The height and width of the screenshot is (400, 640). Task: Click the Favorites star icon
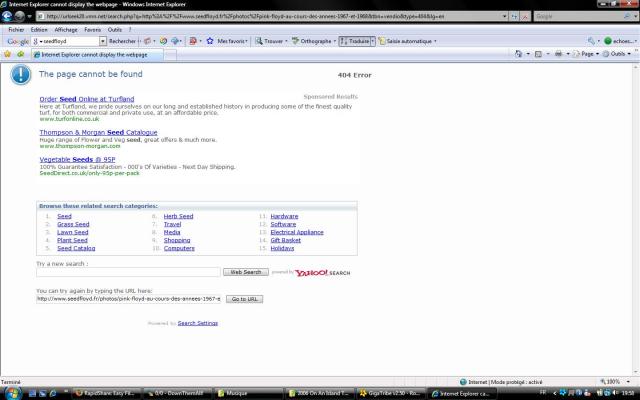(8, 54)
